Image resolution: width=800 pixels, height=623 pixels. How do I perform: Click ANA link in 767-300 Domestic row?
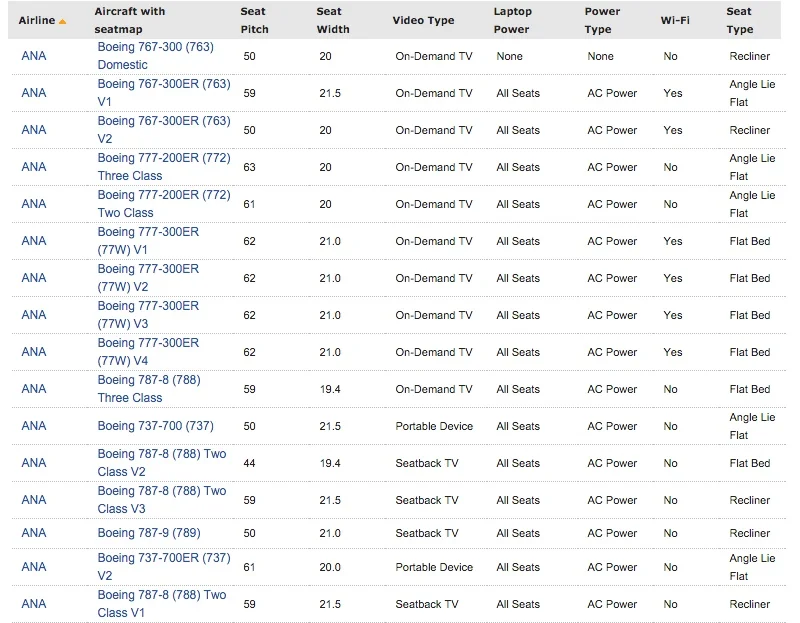coord(34,56)
